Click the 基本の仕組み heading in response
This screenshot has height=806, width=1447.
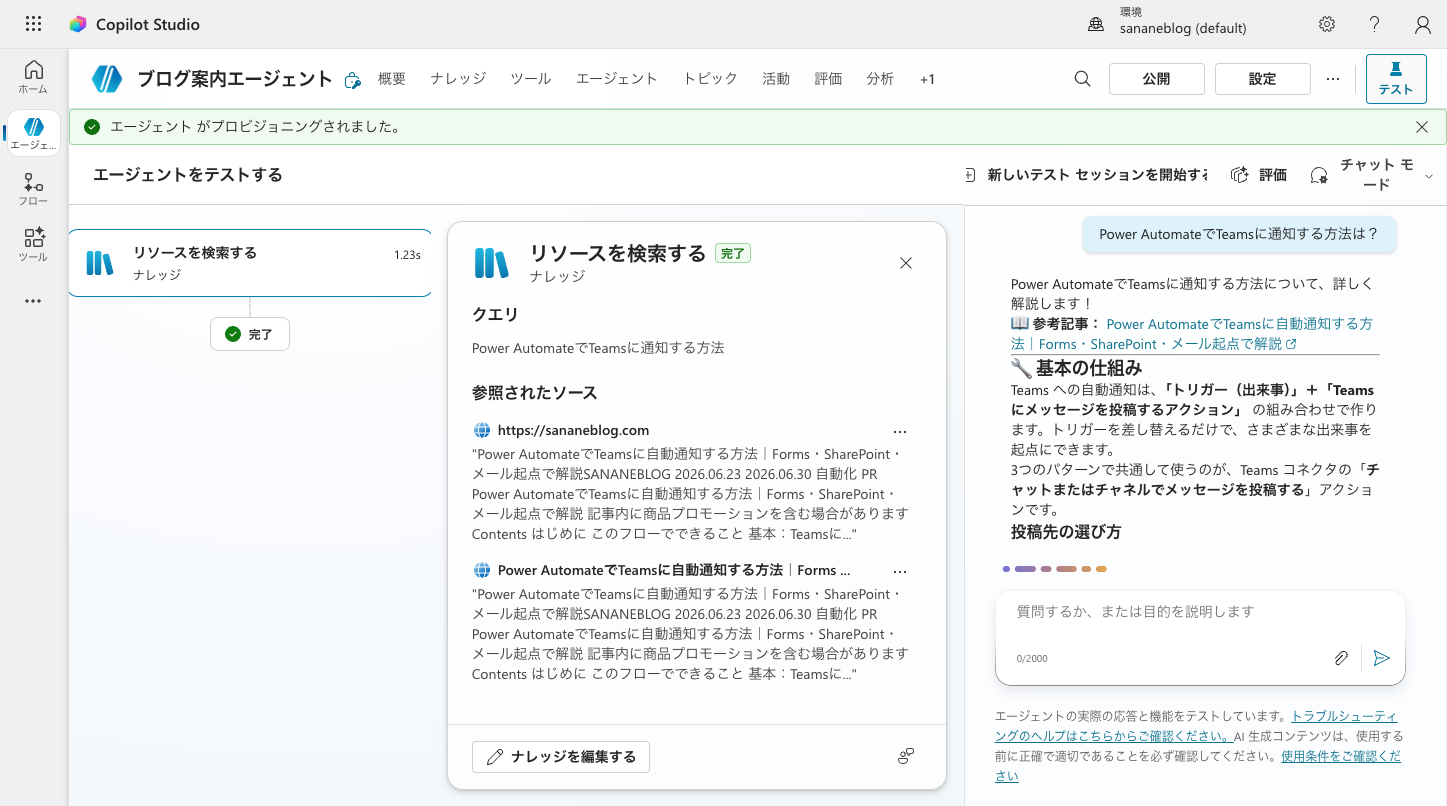click(x=1089, y=367)
